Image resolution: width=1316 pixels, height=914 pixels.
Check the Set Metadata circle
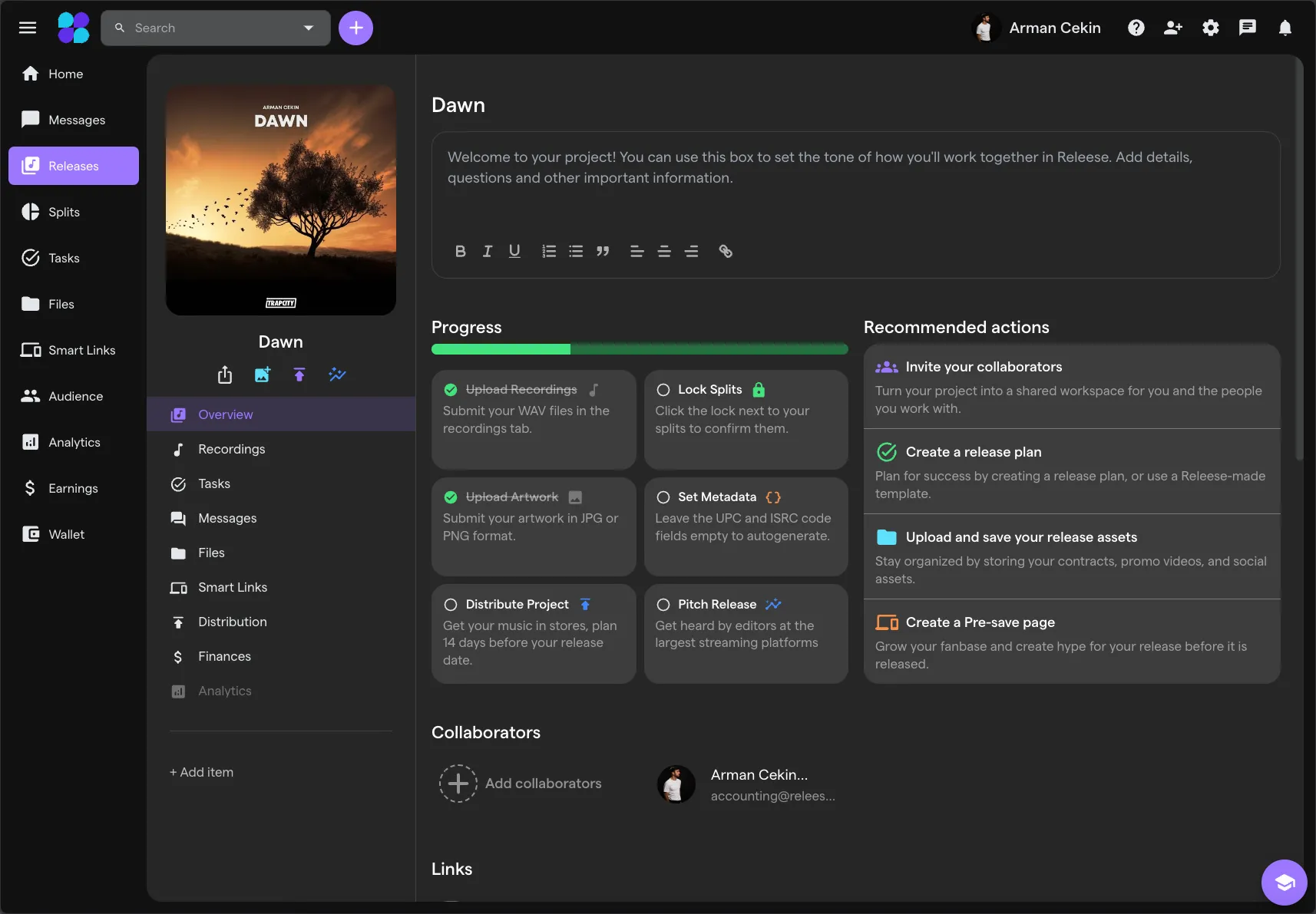tap(663, 497)
